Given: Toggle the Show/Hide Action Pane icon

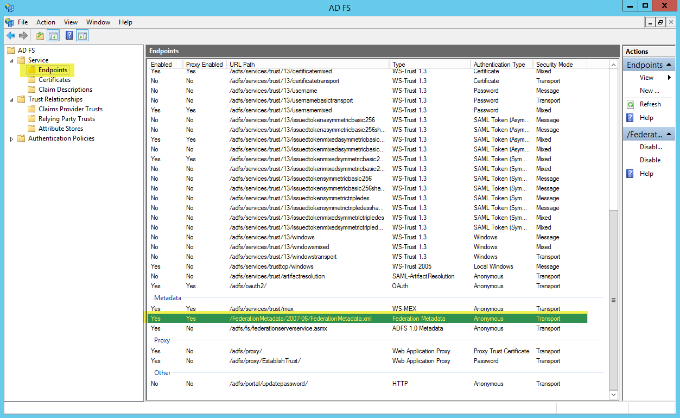Looking at the screenshot, I should (x=81, y=34).
